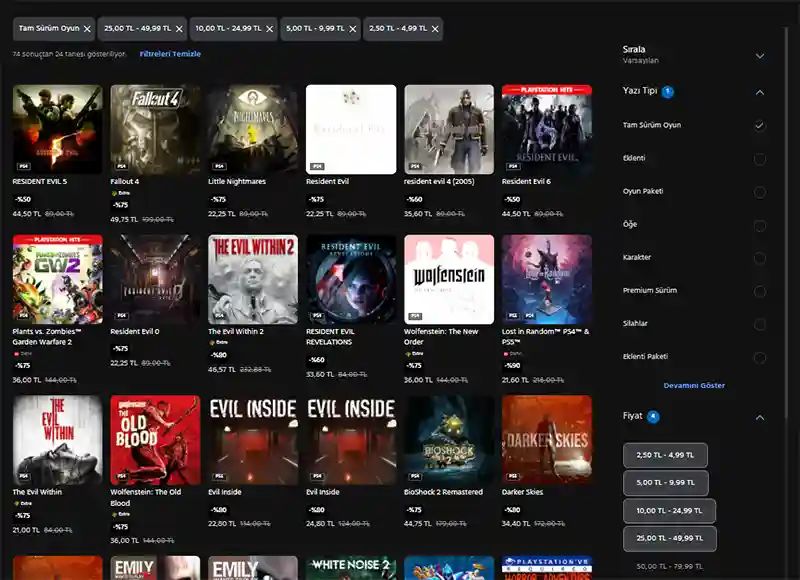
Task: Click Filtreleri Temizle link
Action: (x=170, y=54)
